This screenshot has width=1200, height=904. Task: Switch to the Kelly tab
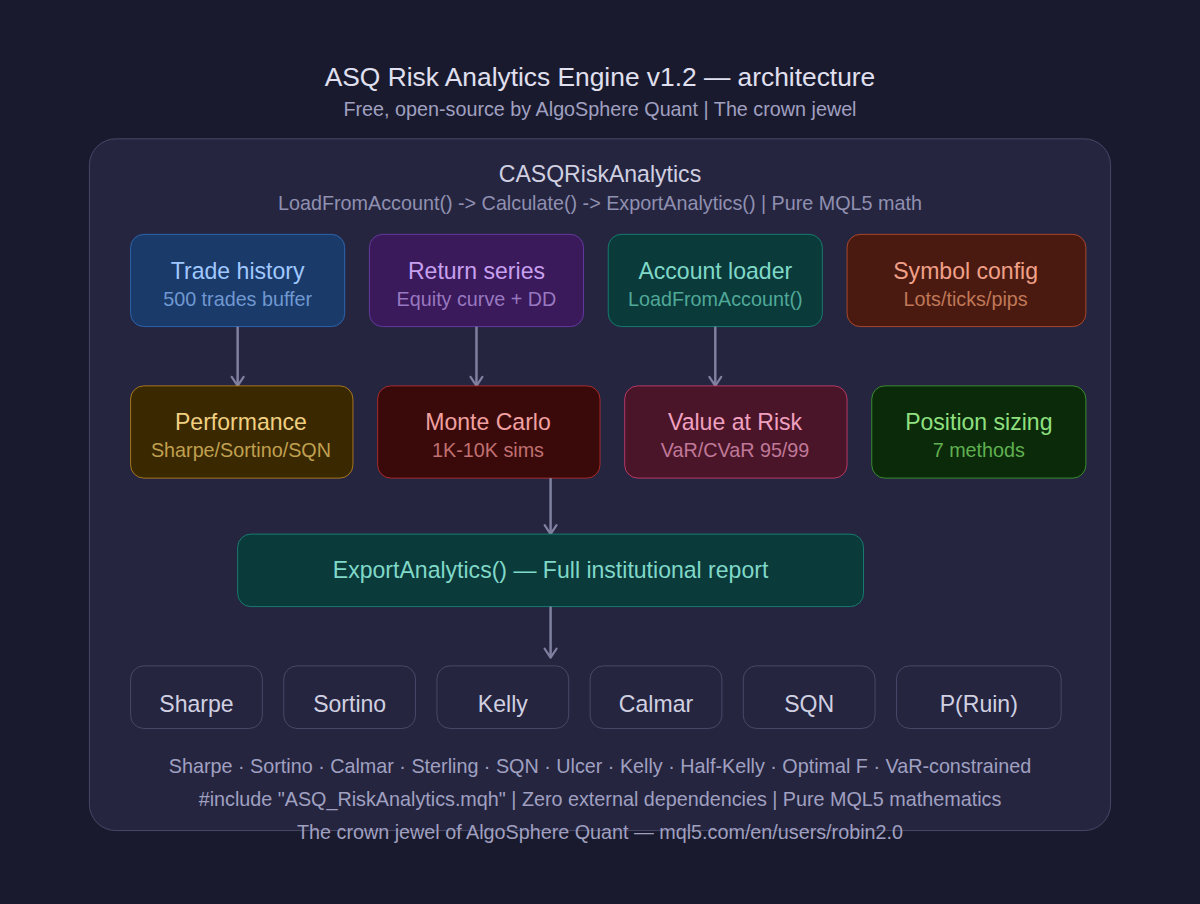[502, 697]
